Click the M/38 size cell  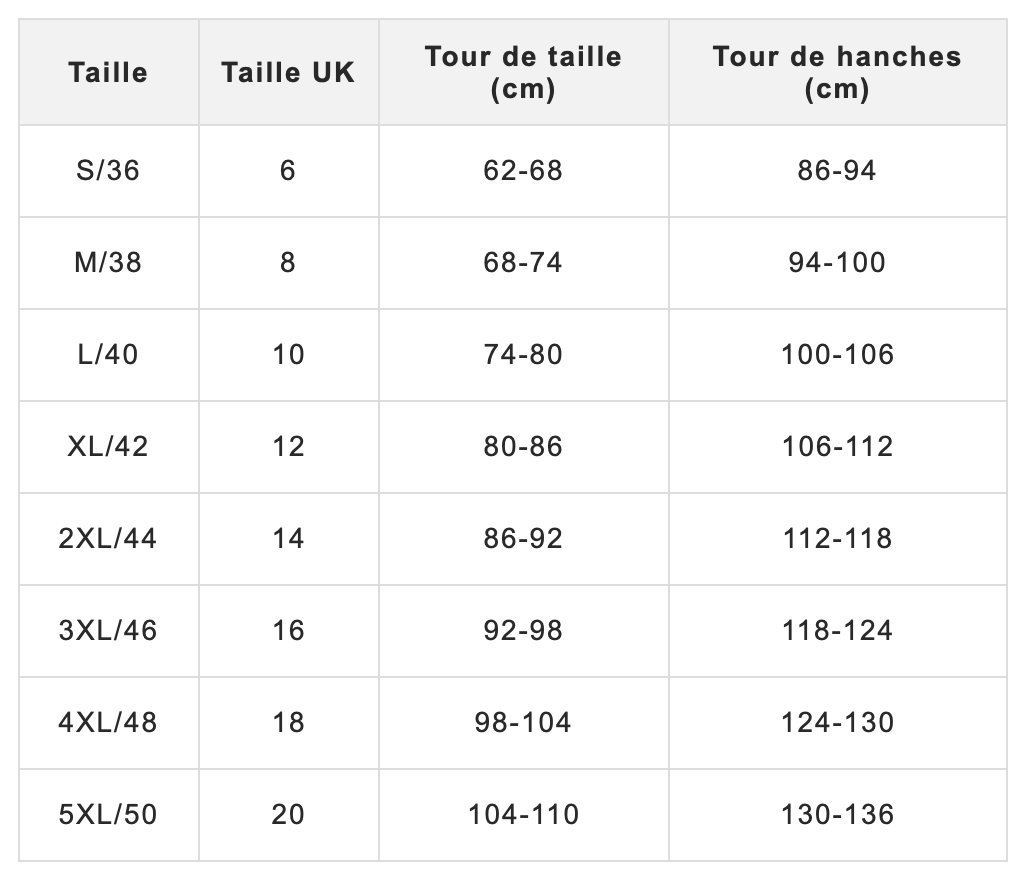pos(109,263)
